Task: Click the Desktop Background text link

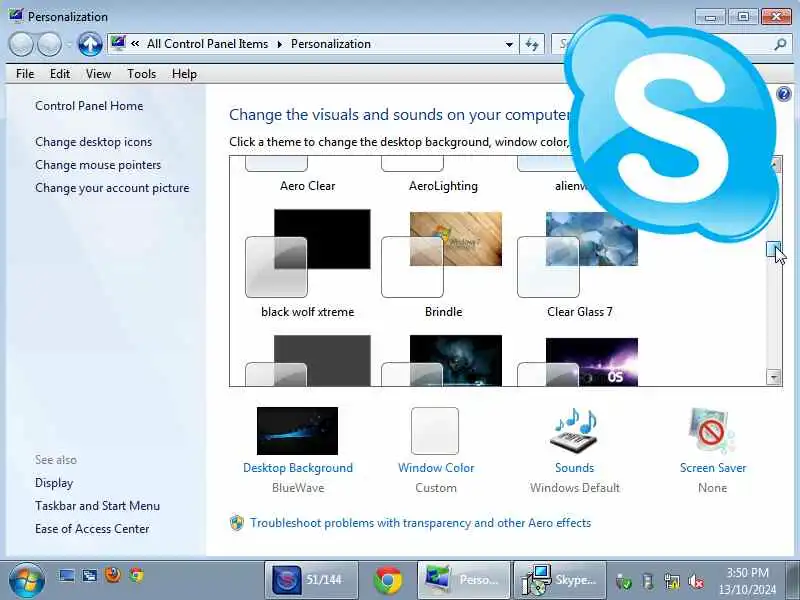Action: (297, 468)
